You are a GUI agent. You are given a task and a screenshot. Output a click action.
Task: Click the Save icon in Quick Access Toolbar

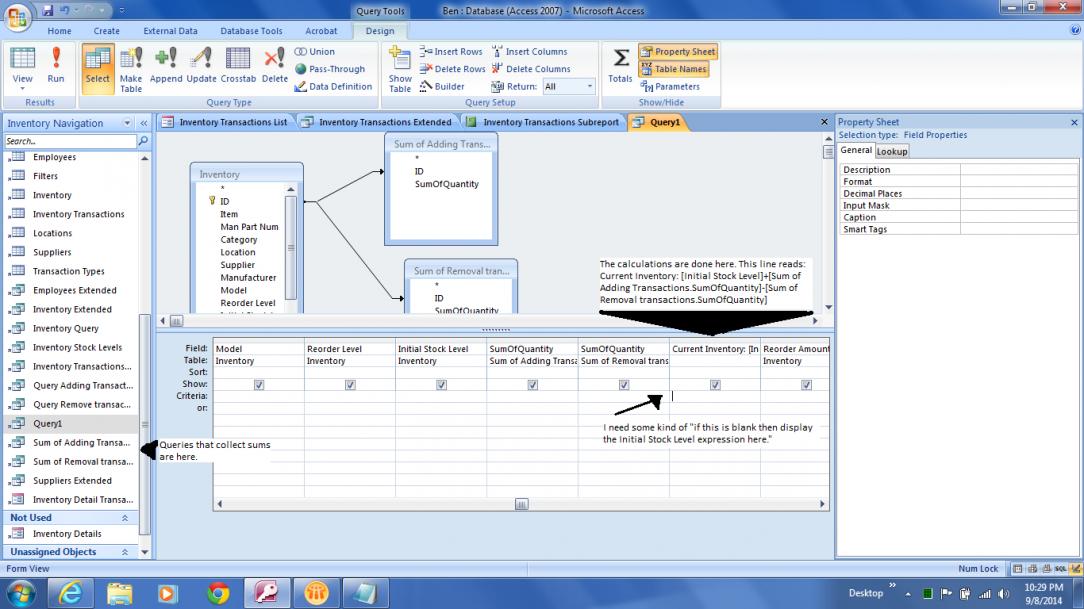point(48,10)
